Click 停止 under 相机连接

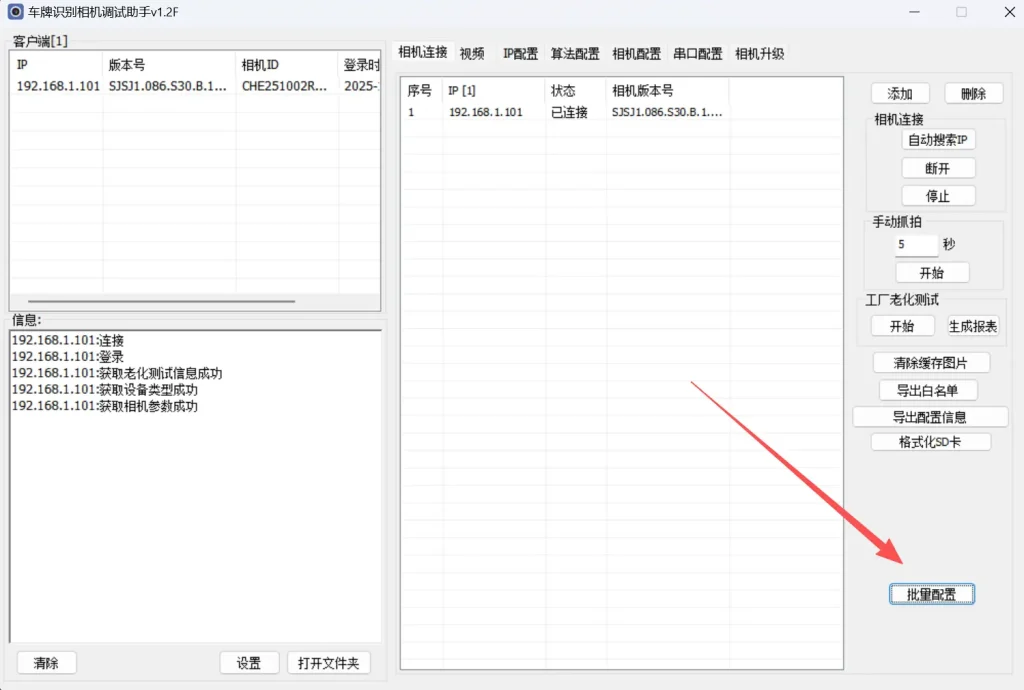point(938,195)
